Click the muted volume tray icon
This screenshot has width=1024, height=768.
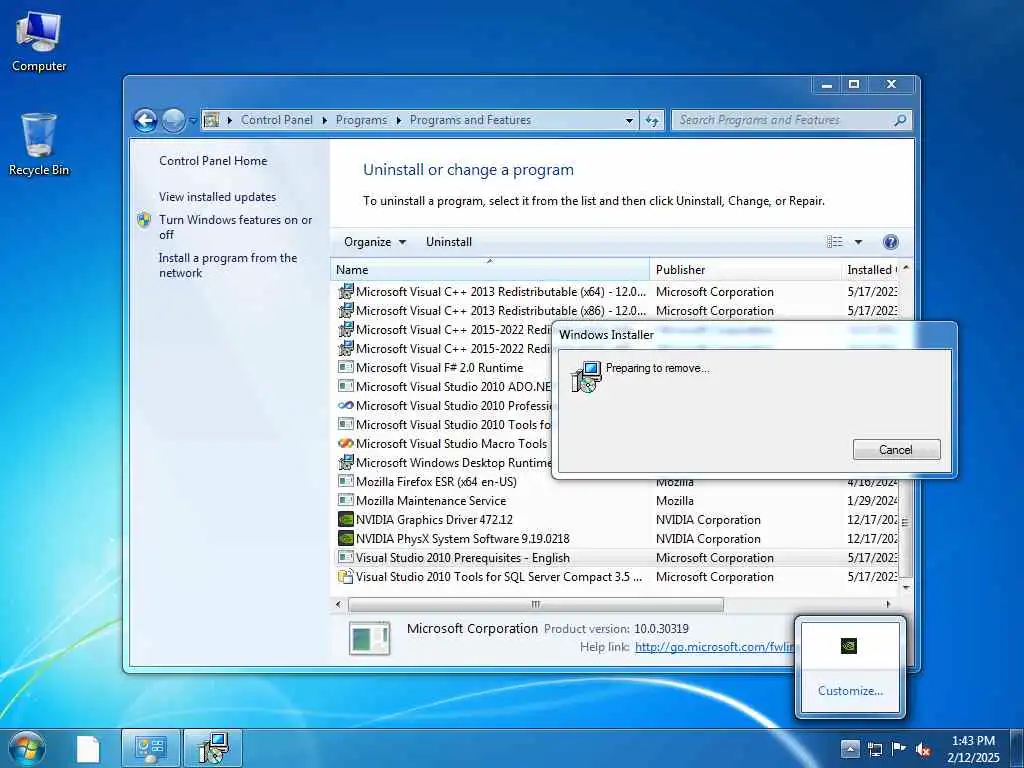point(923,750)
